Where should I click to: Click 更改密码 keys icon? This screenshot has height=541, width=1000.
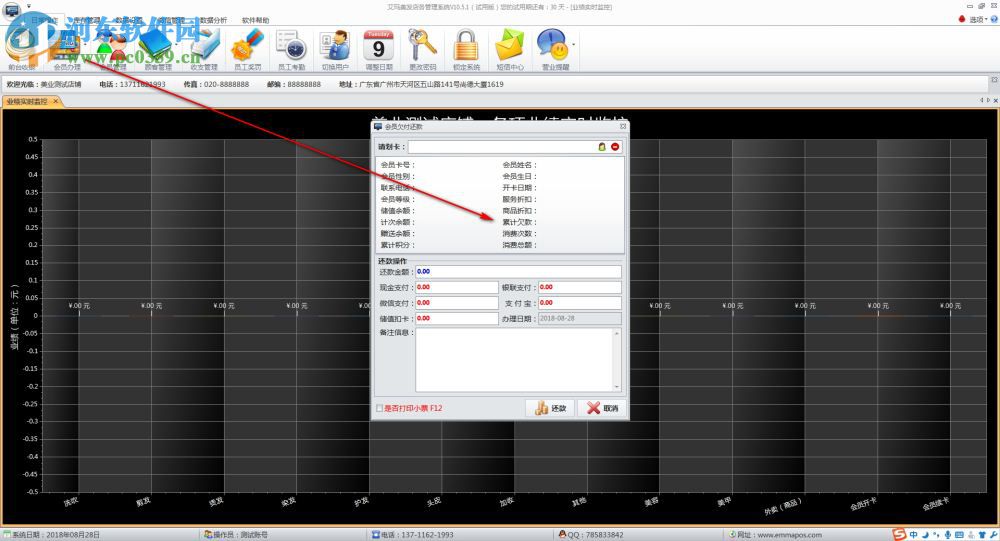422,50
